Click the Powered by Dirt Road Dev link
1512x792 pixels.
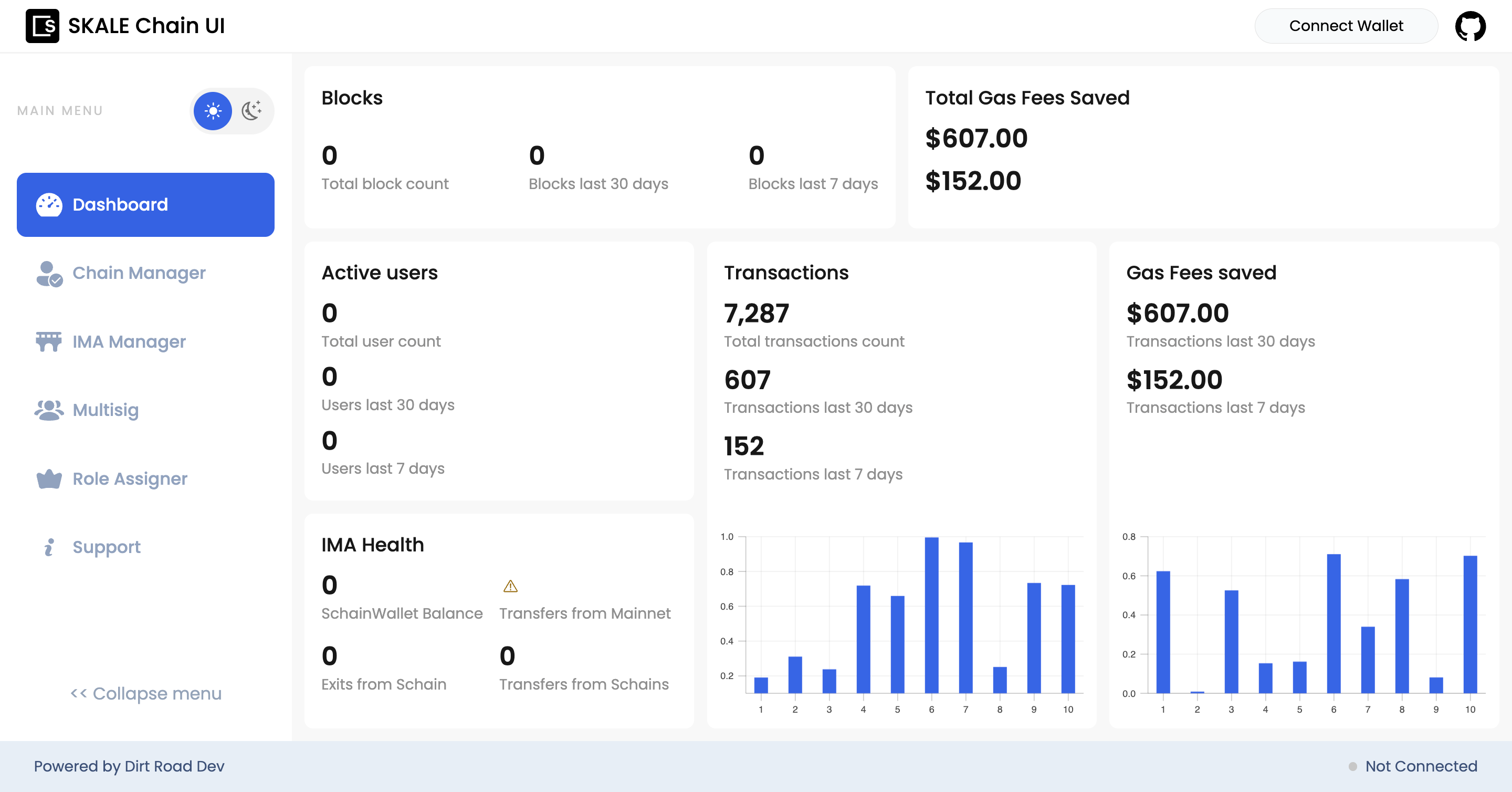[129, 766]
